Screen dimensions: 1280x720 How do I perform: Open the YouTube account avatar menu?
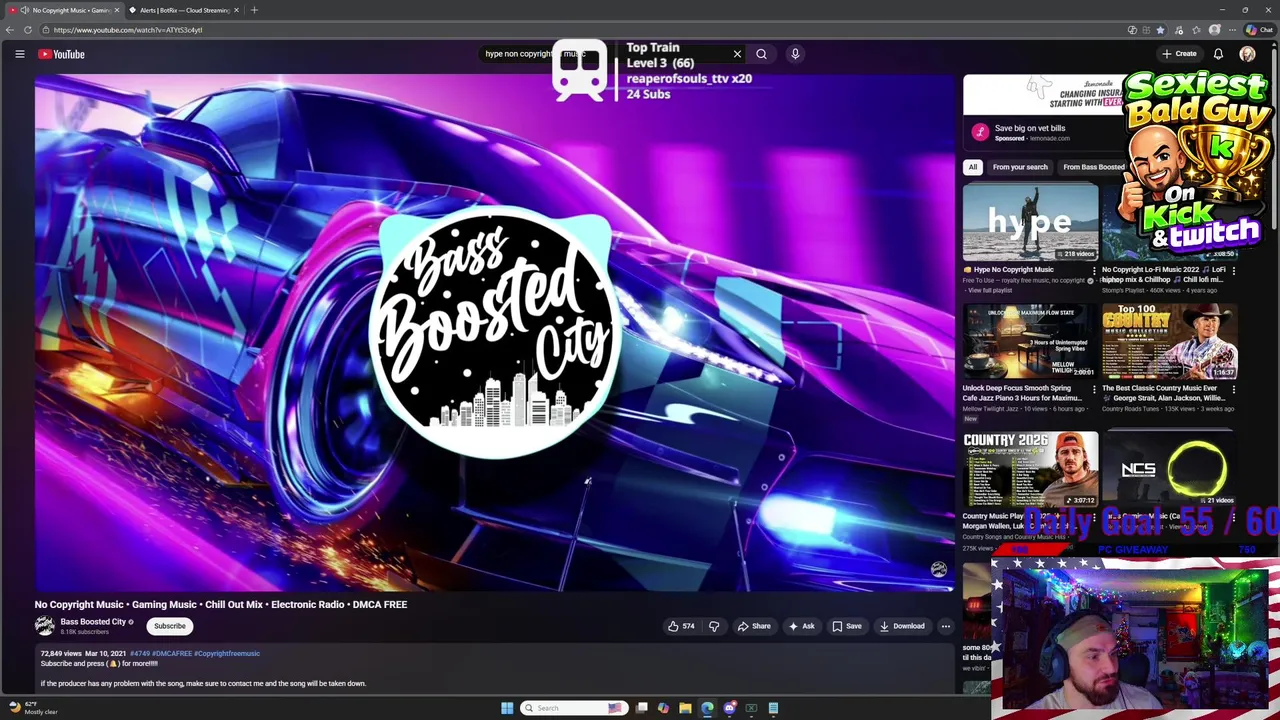(1247, 54)
